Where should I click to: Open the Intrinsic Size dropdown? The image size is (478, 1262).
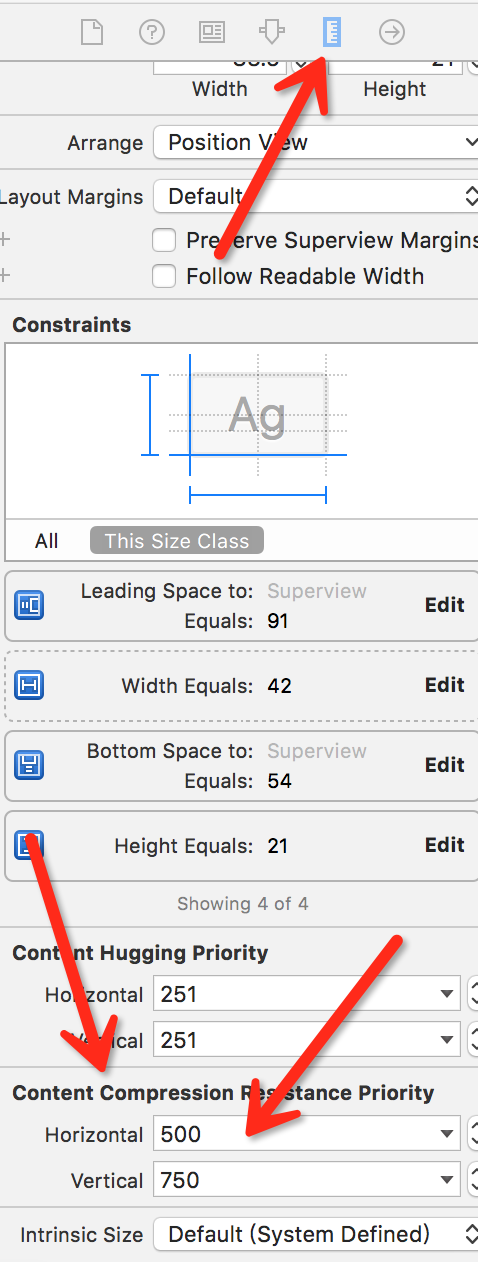click(x=315, y=1234)
